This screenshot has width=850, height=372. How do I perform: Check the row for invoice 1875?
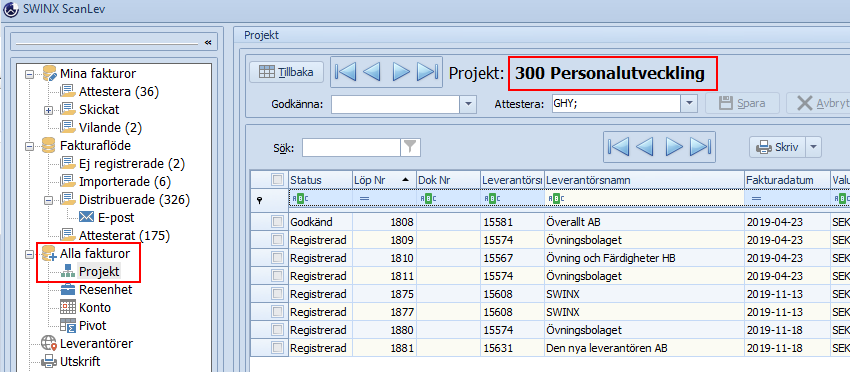coord(277,294)
